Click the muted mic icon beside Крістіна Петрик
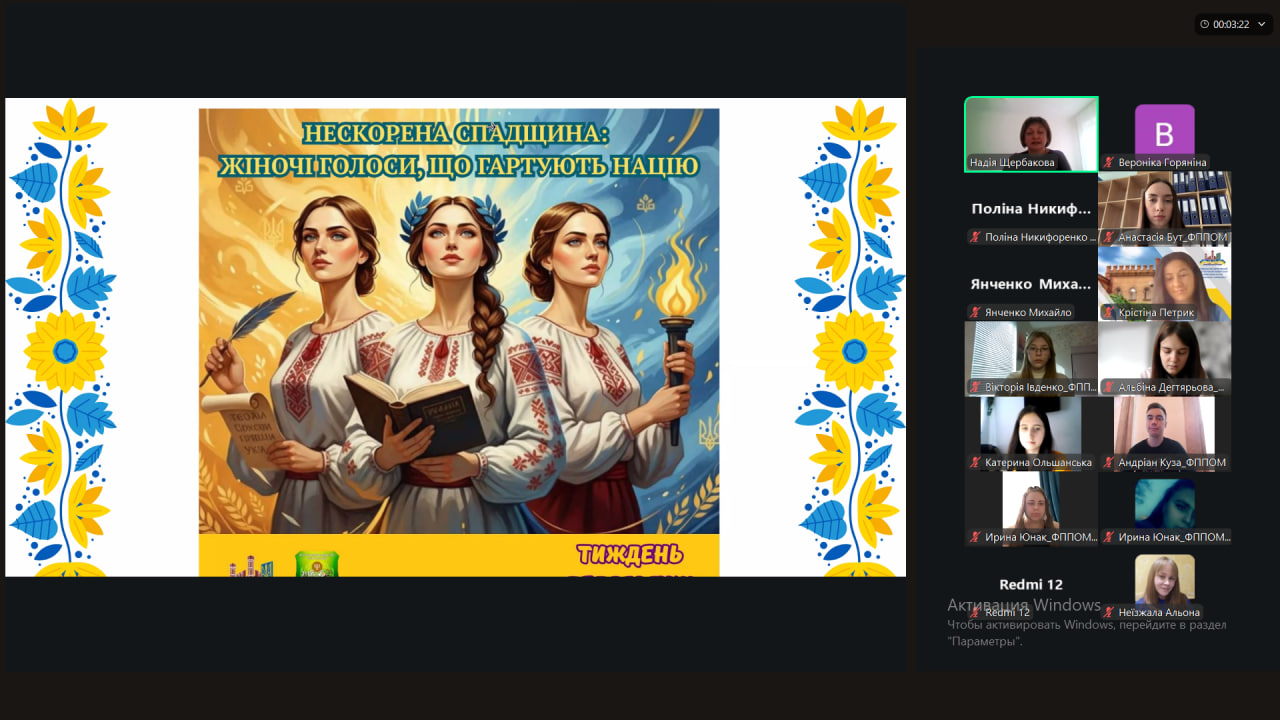This screenshot has height=720, width=1280. 1108,312
